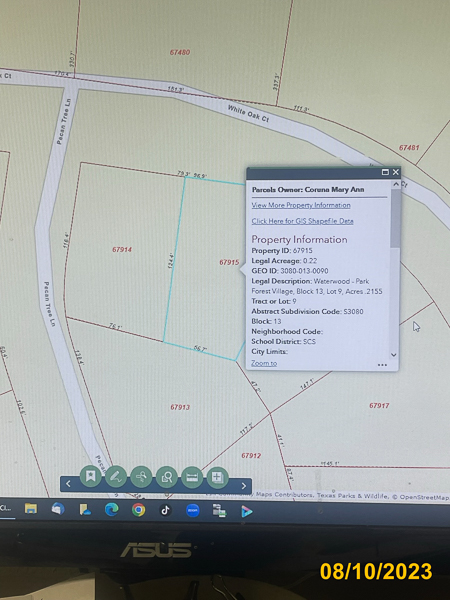Open the Add Data widget
450x600 pixels.
[217, 477]
